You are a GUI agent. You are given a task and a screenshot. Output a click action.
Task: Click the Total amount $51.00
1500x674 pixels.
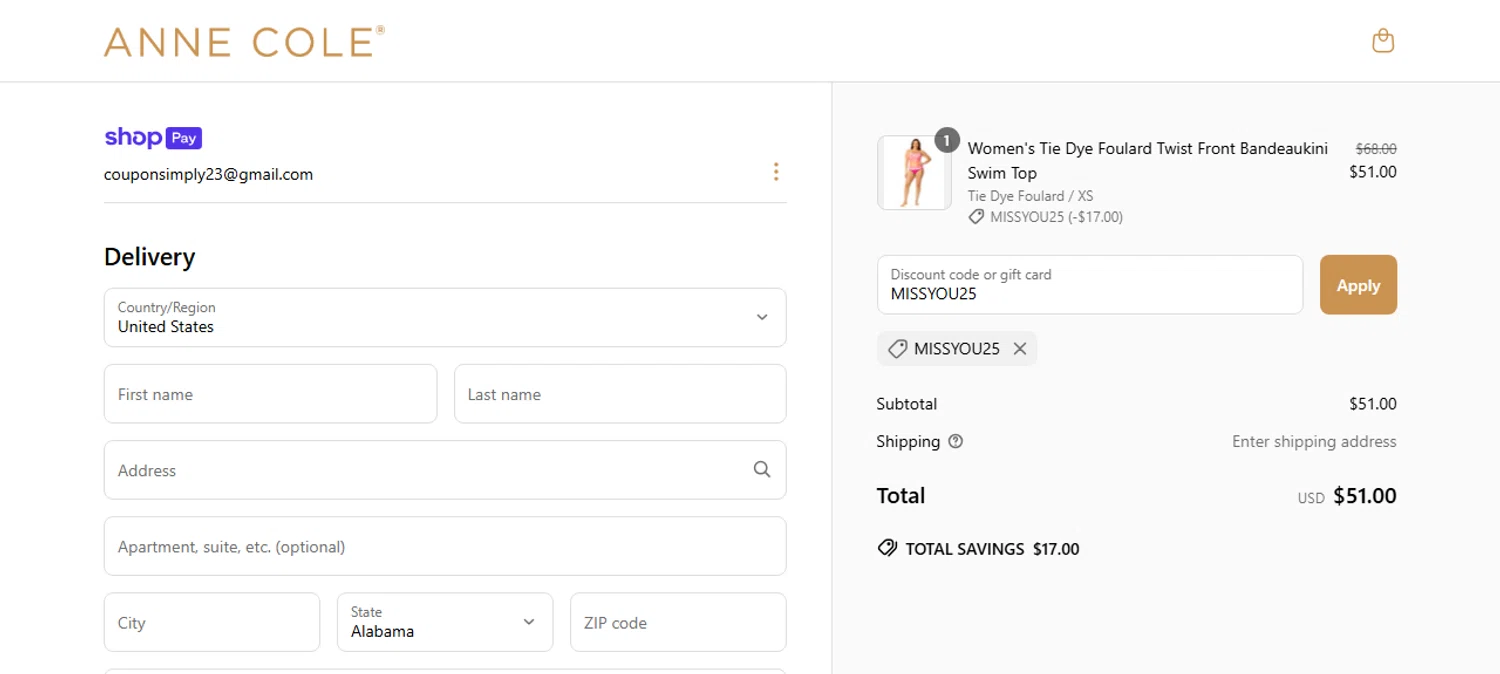pyautogui.click(x=1365, y=496)
